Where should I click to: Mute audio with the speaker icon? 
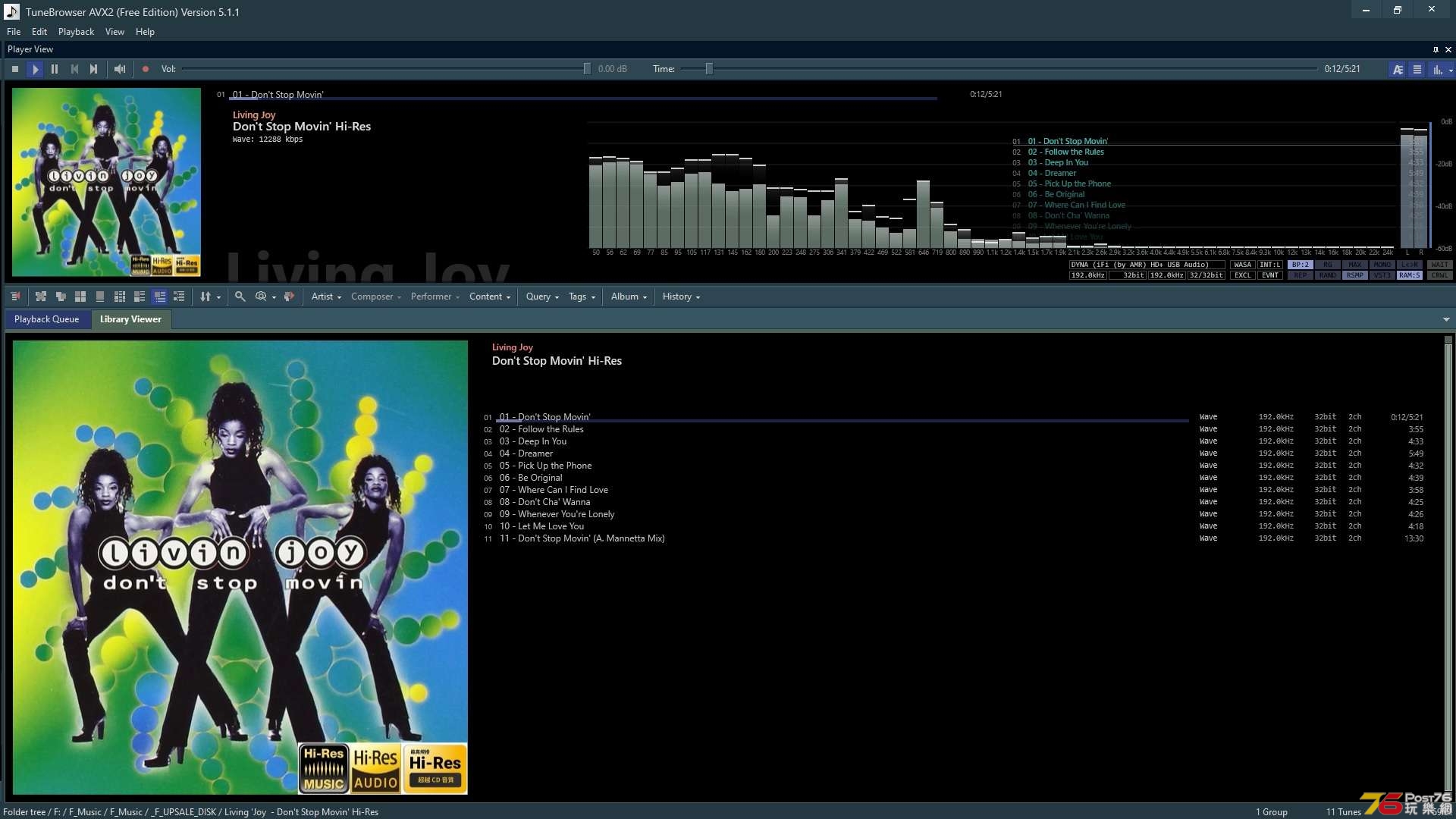pyautogui.click(x=120, y=69)
